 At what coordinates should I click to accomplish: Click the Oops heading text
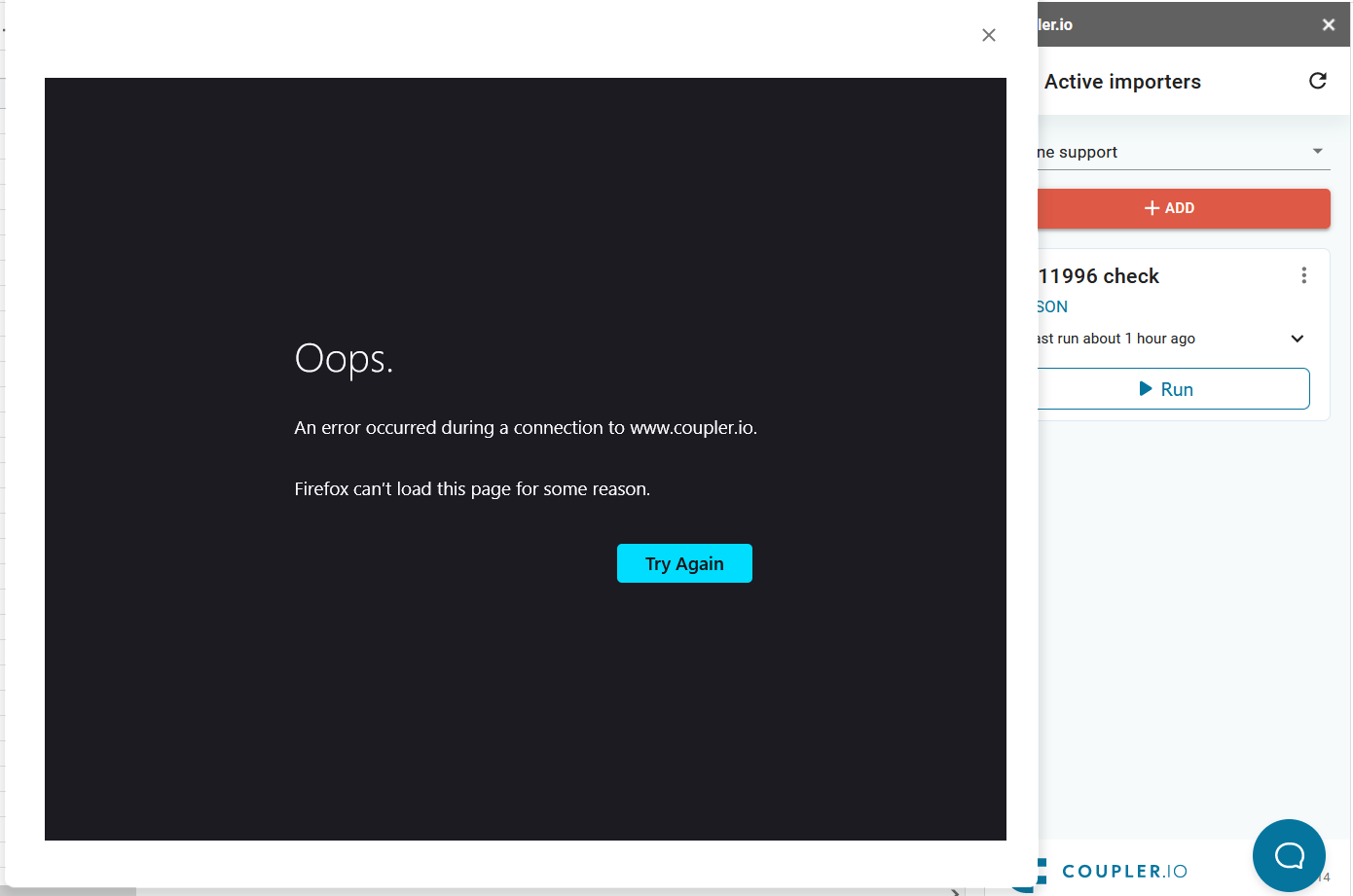344,359
